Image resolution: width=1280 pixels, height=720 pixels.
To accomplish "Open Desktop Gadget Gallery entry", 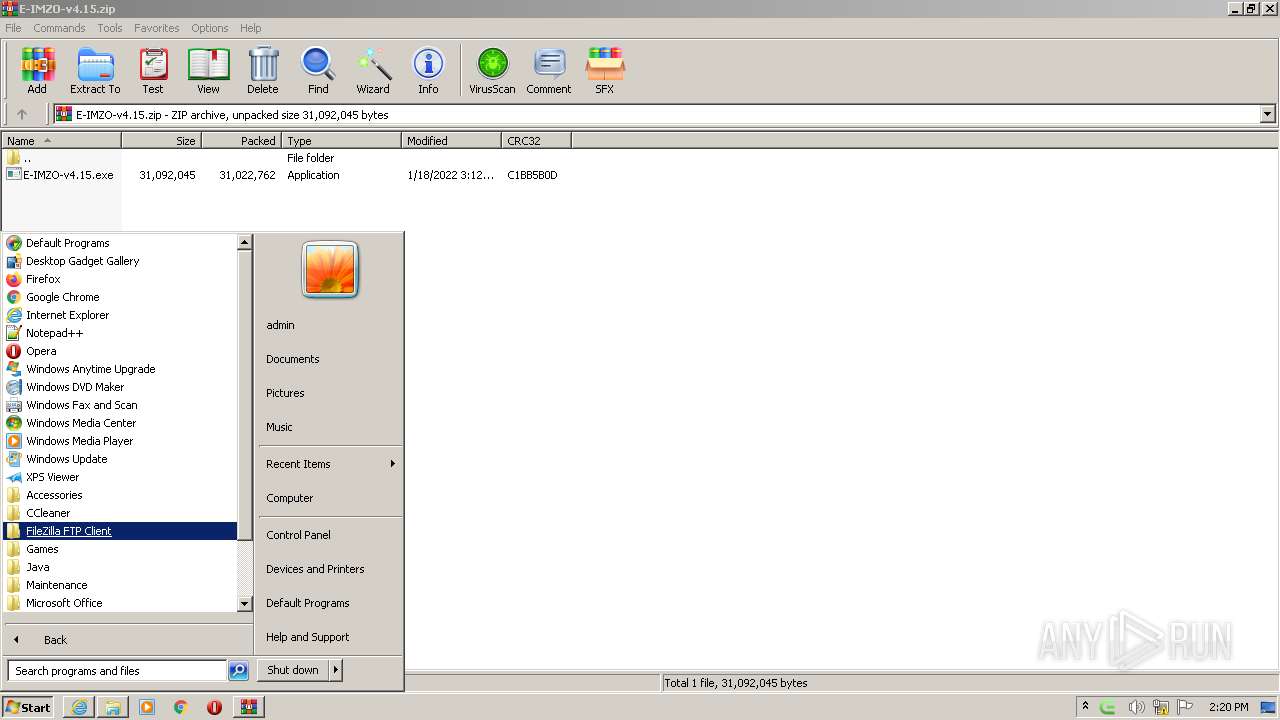I will [x=120, y=261].
